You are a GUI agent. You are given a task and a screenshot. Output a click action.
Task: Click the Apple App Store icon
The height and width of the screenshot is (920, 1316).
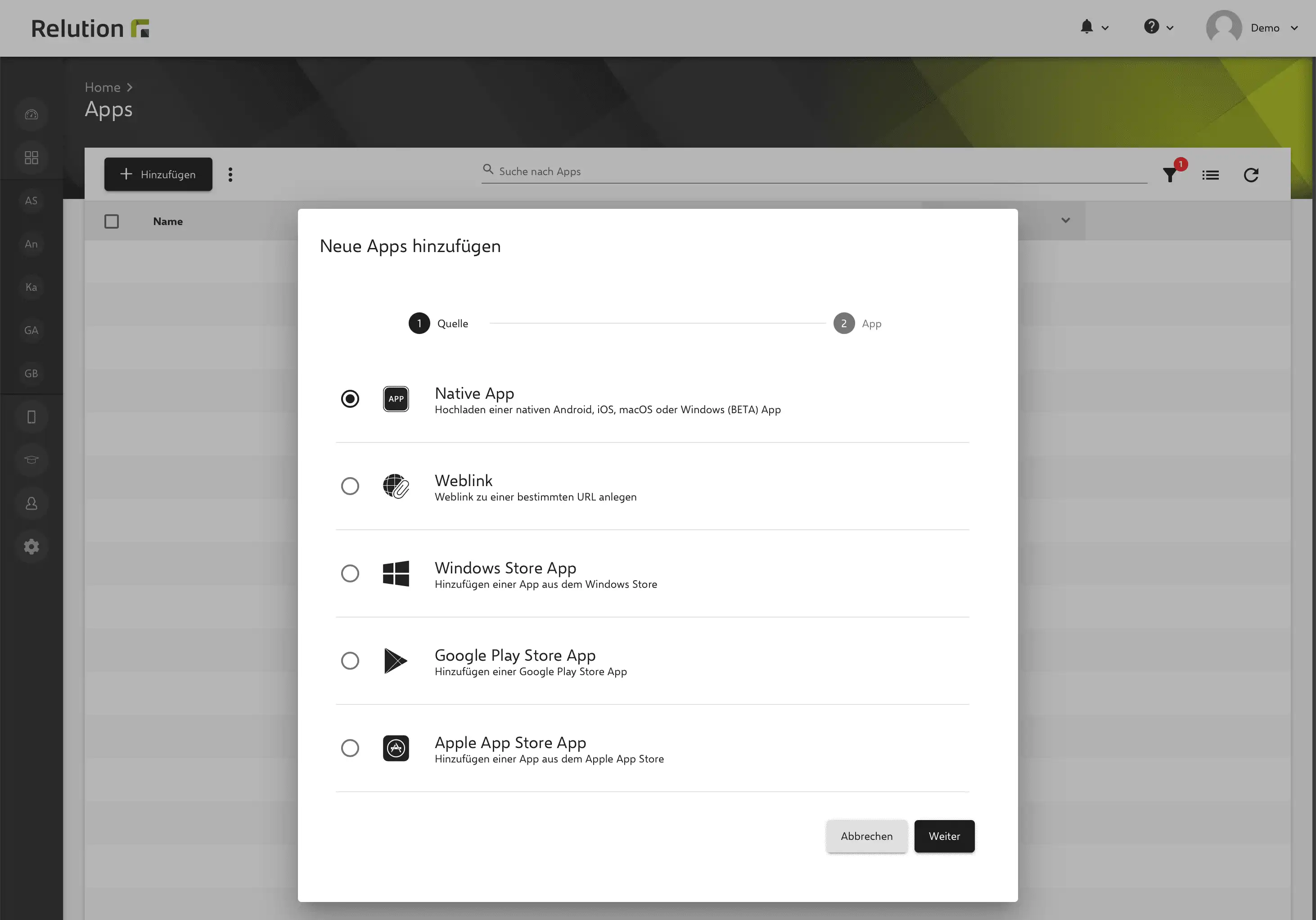396,748
